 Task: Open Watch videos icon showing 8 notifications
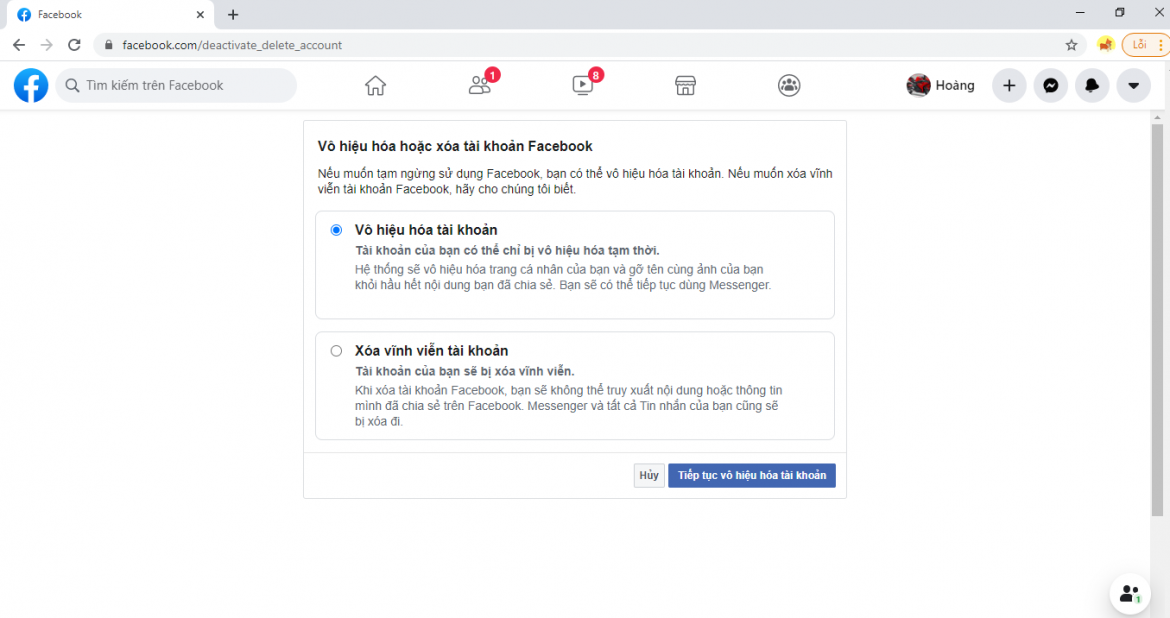[x=583, y=86]
